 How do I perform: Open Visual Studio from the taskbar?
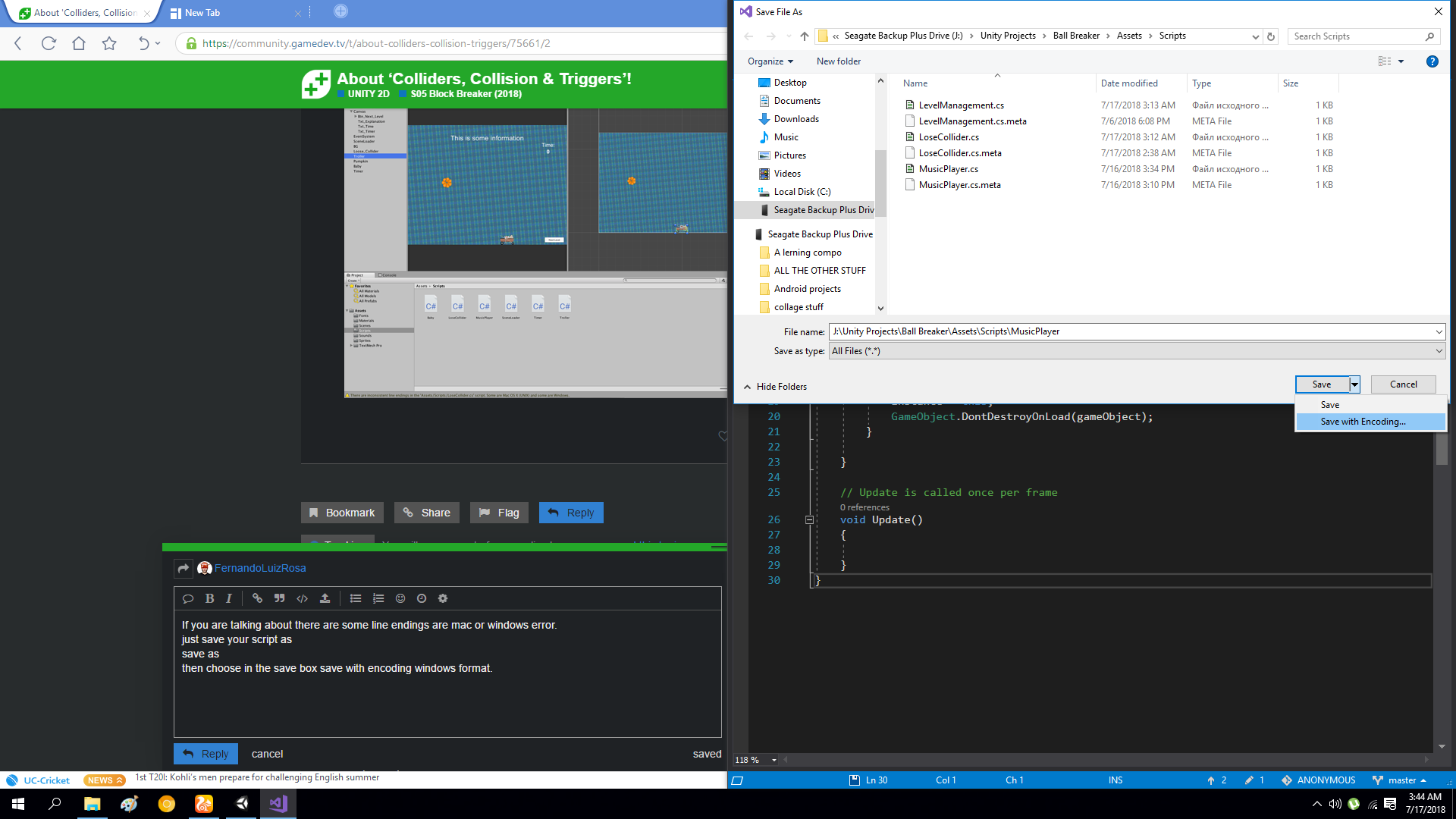[x=278, y=804]
